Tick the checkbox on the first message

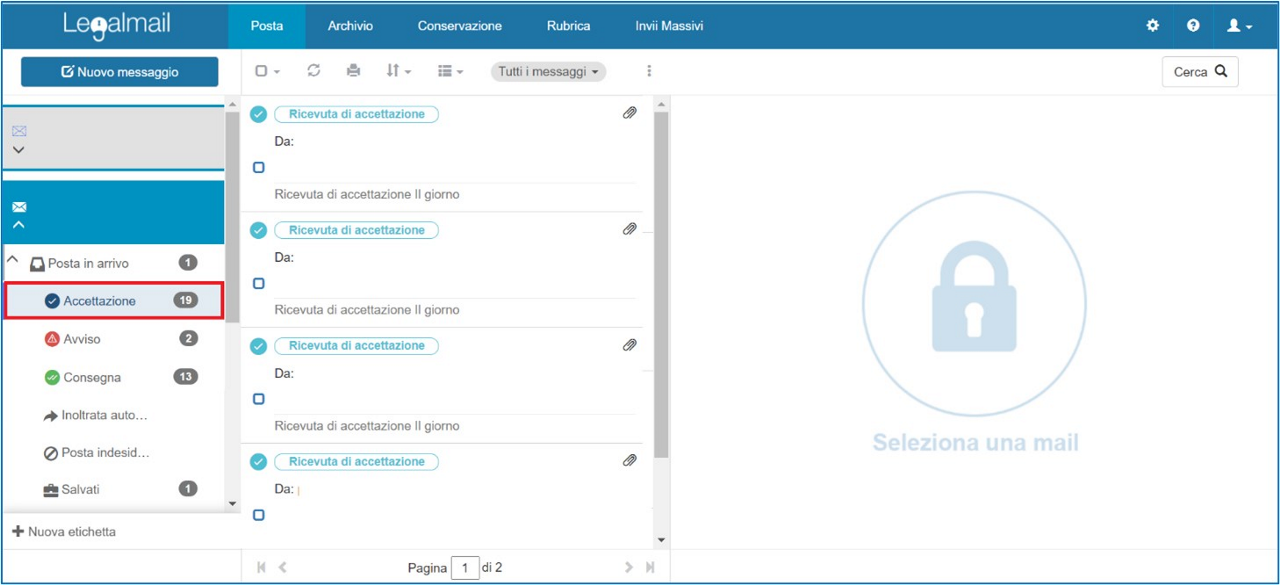tap(259, 168)
